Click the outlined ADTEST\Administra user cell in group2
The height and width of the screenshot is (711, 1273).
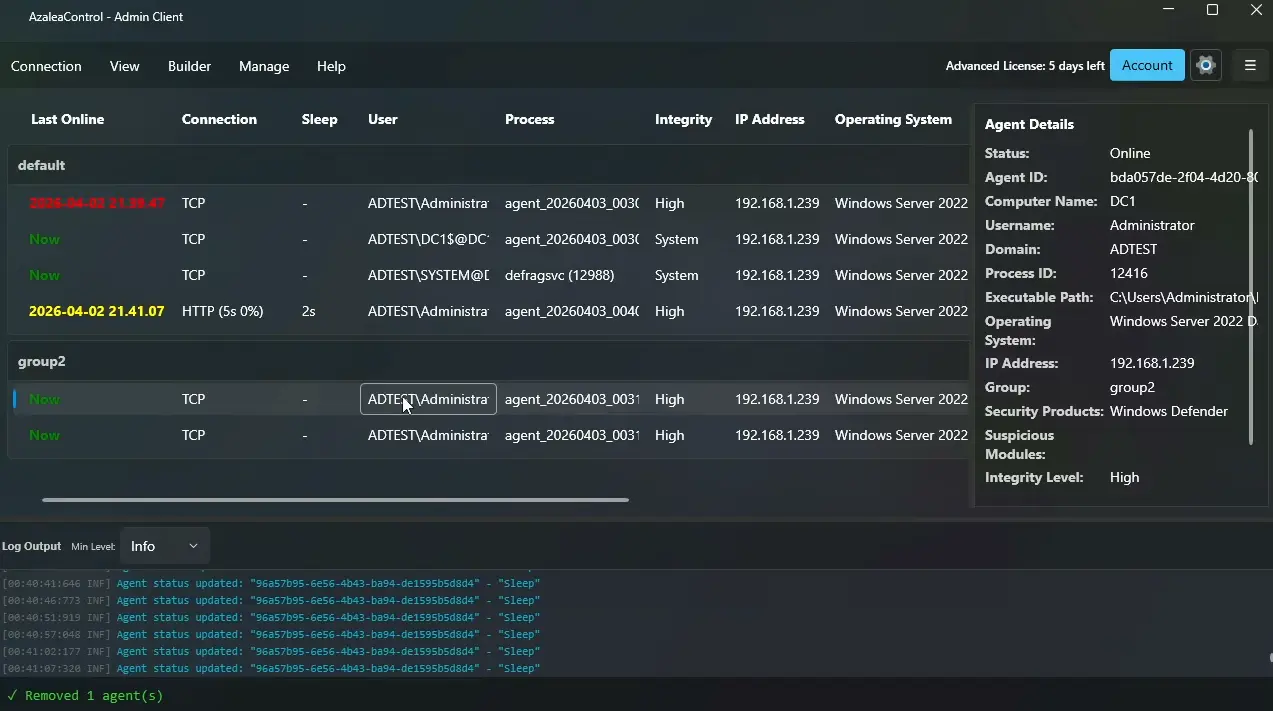[428, 399]
